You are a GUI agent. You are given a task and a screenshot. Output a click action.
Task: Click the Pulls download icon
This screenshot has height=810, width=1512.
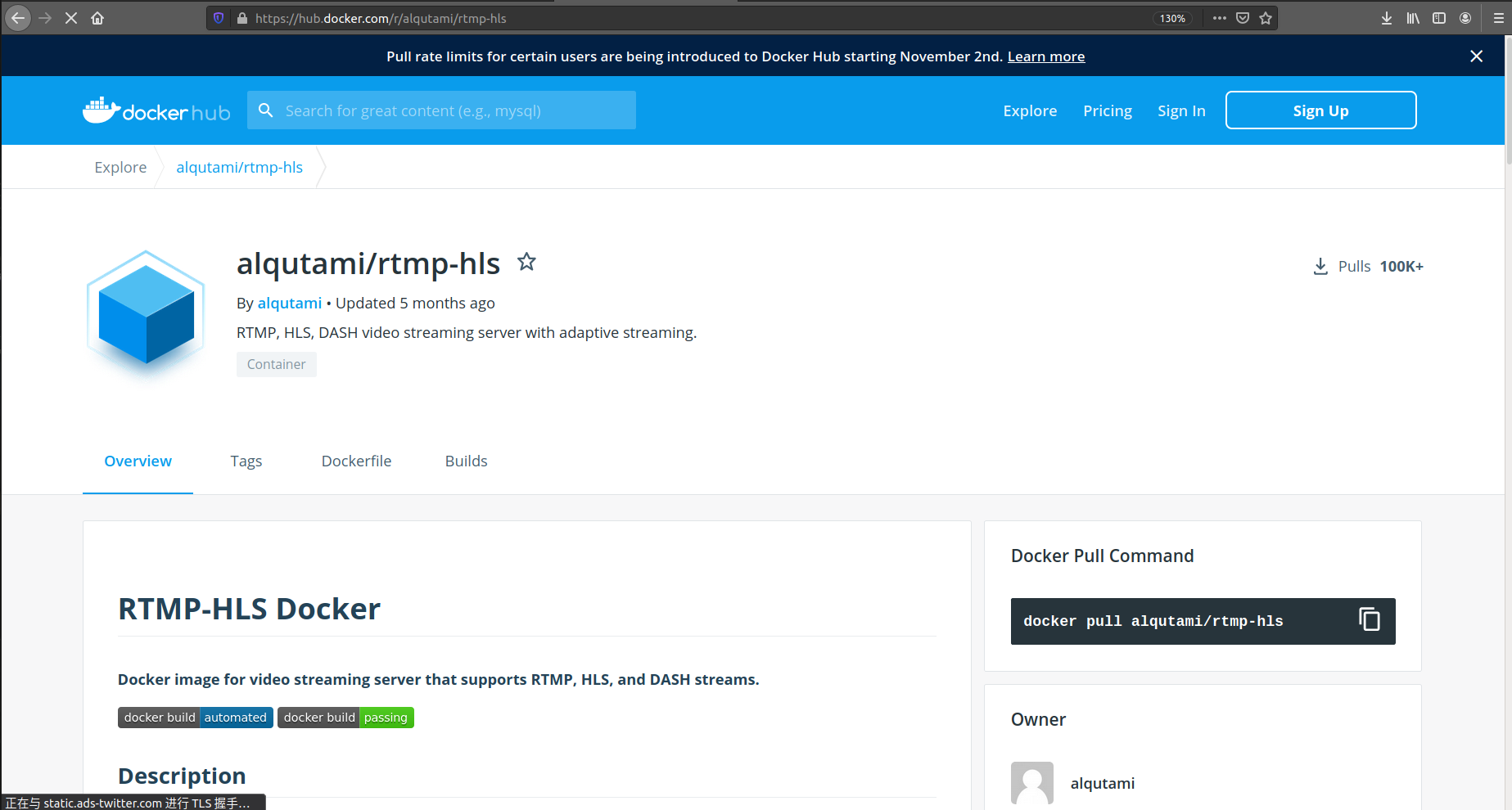[x=1320, y=266]
